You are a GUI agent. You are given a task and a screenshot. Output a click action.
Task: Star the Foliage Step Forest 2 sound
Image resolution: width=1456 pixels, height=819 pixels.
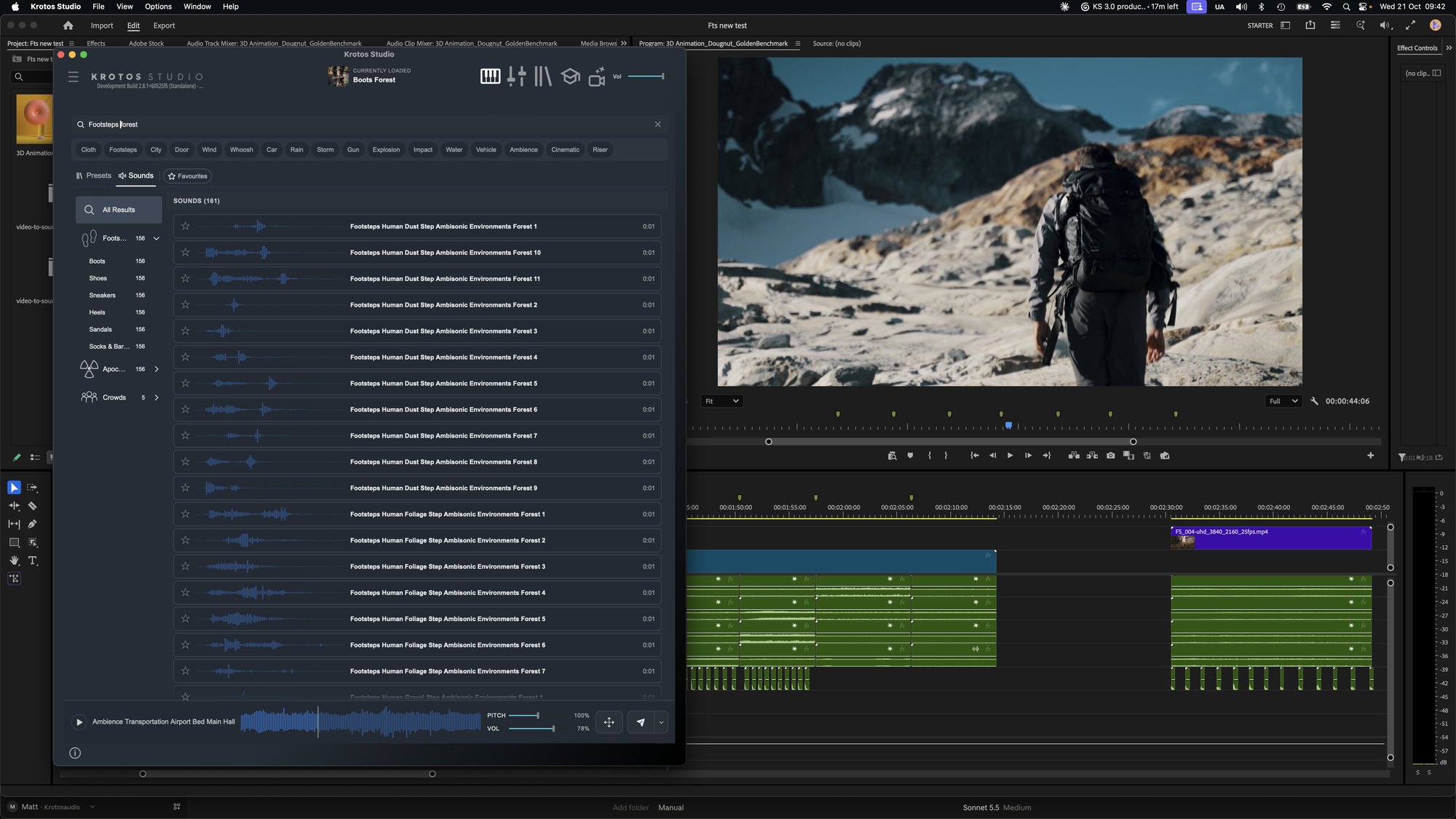[x=186, y=540]
